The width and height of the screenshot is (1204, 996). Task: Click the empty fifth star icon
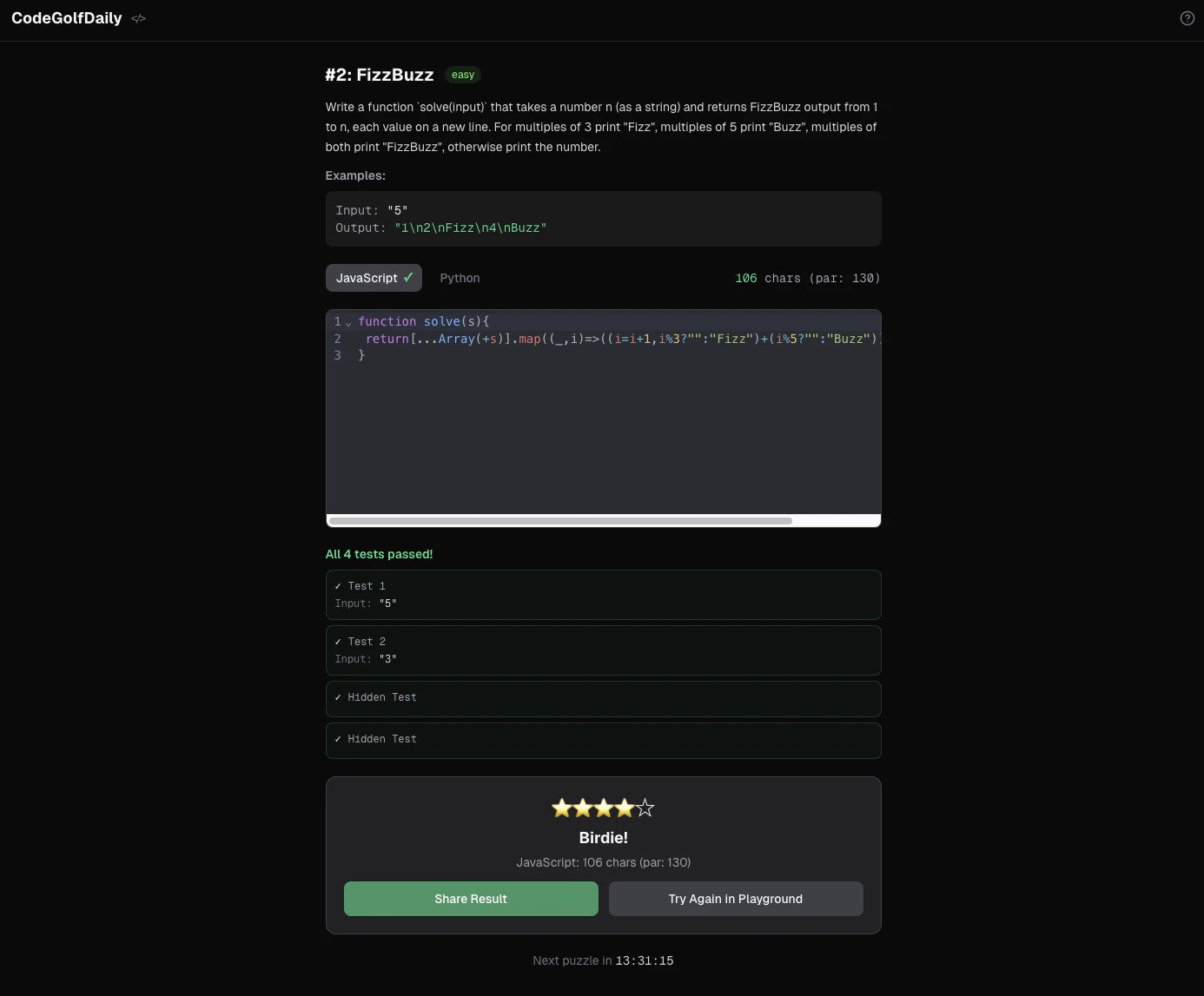645,808
